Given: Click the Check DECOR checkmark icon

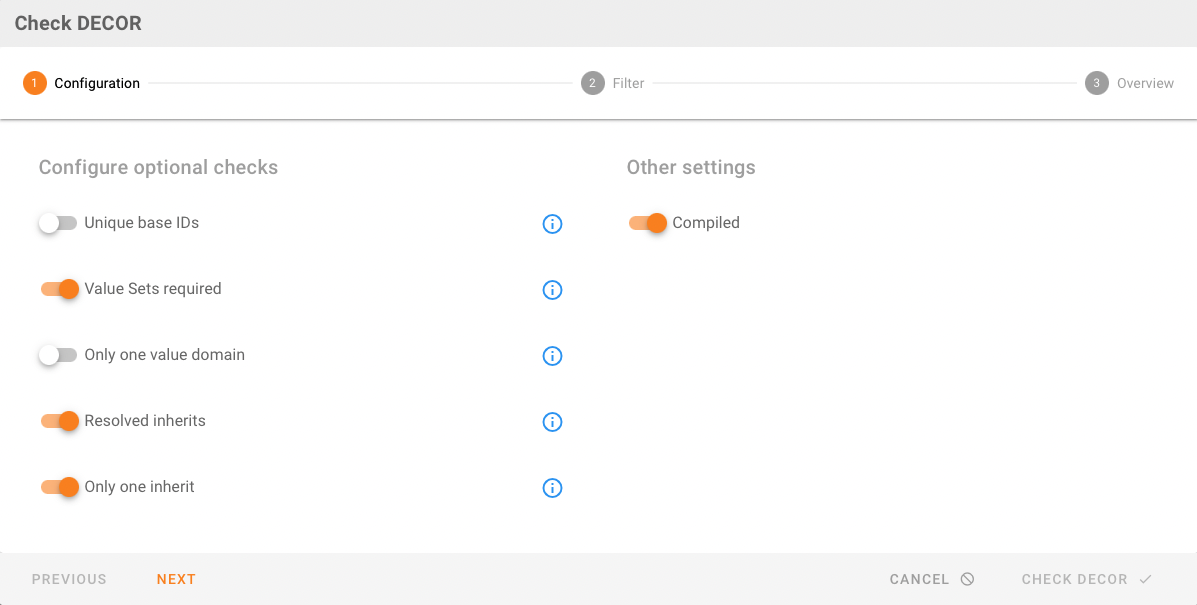Looking at the screenshot, I should [1145, 579].
